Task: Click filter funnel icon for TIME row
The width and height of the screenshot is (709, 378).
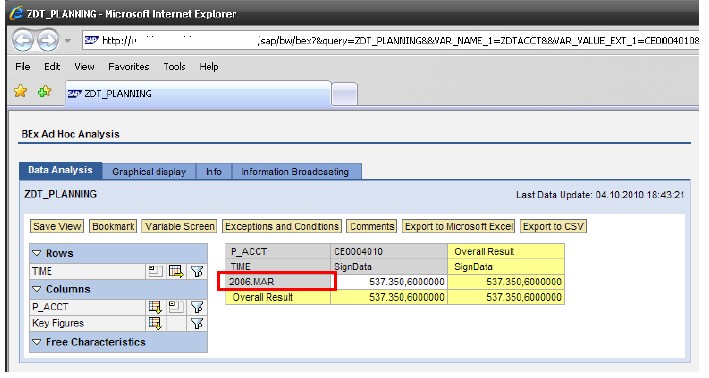Action: point(197,271)
